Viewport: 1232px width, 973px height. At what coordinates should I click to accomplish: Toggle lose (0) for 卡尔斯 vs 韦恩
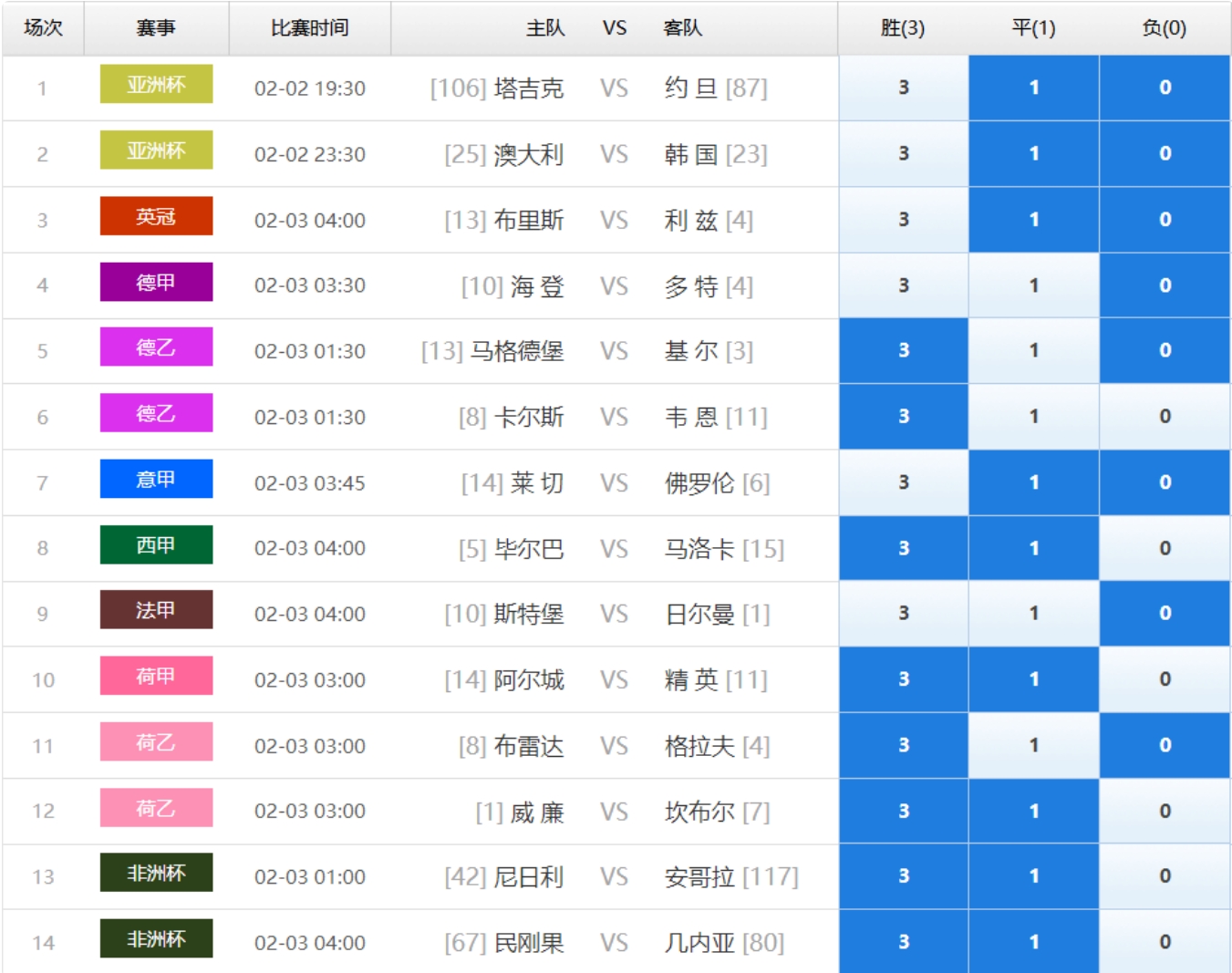[x=1165, y=417]
